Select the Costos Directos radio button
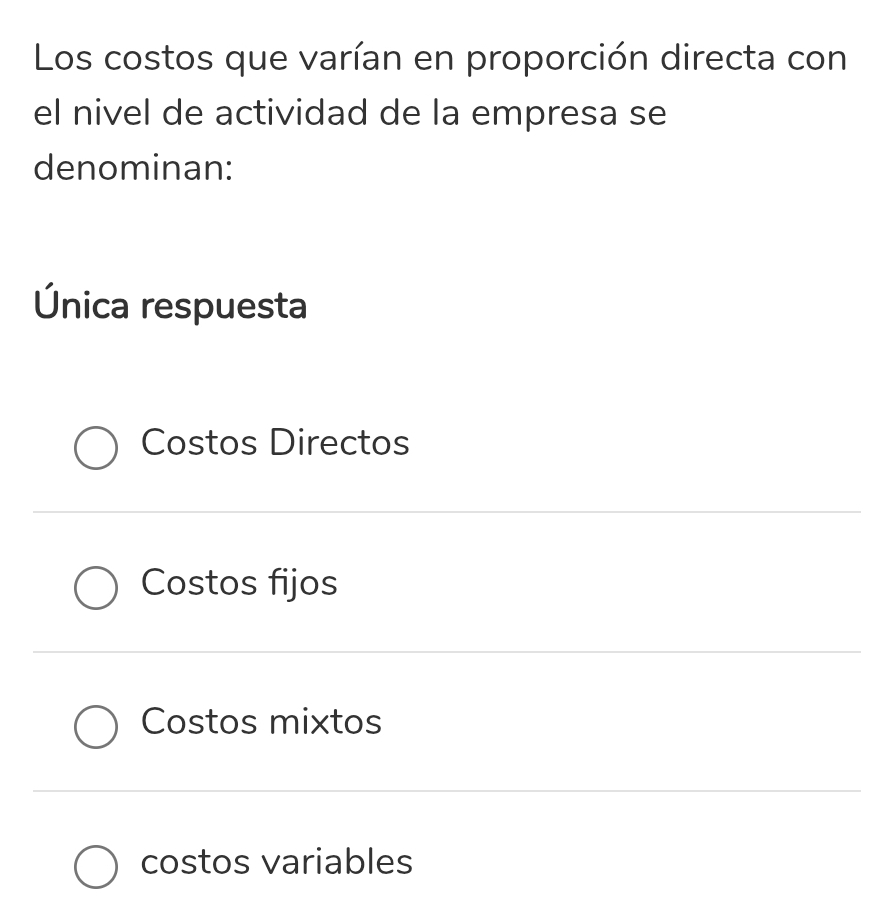880x913 pixels. [x=96, y=449]
